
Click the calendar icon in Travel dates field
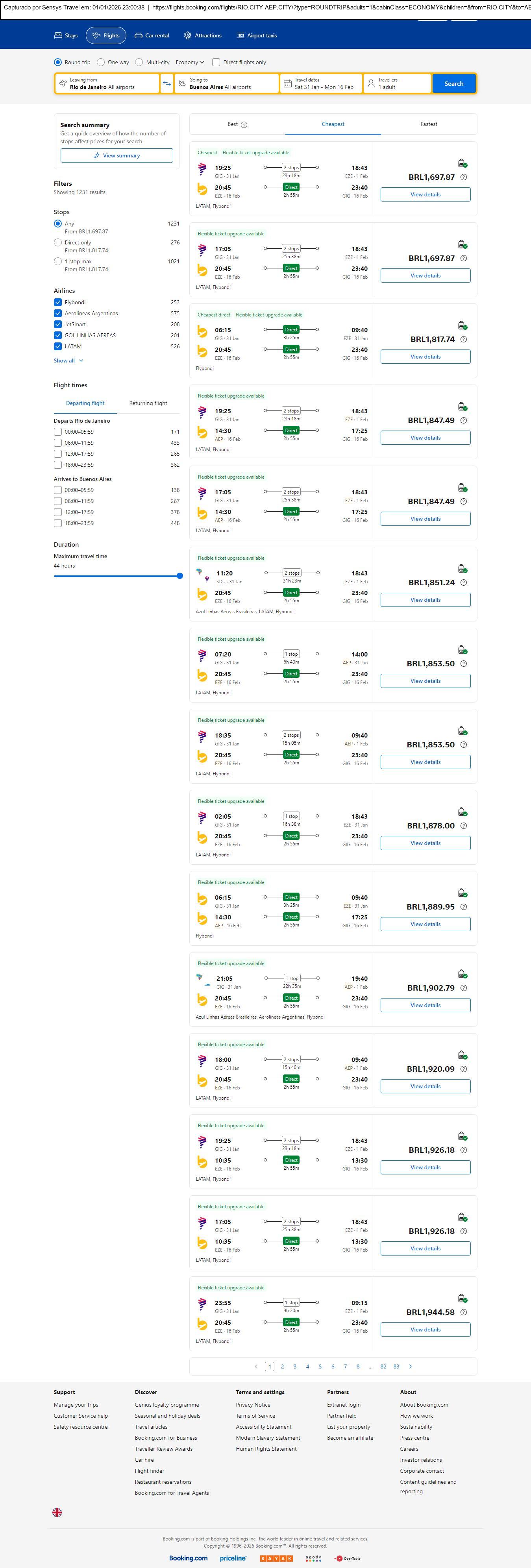[287, 83]
